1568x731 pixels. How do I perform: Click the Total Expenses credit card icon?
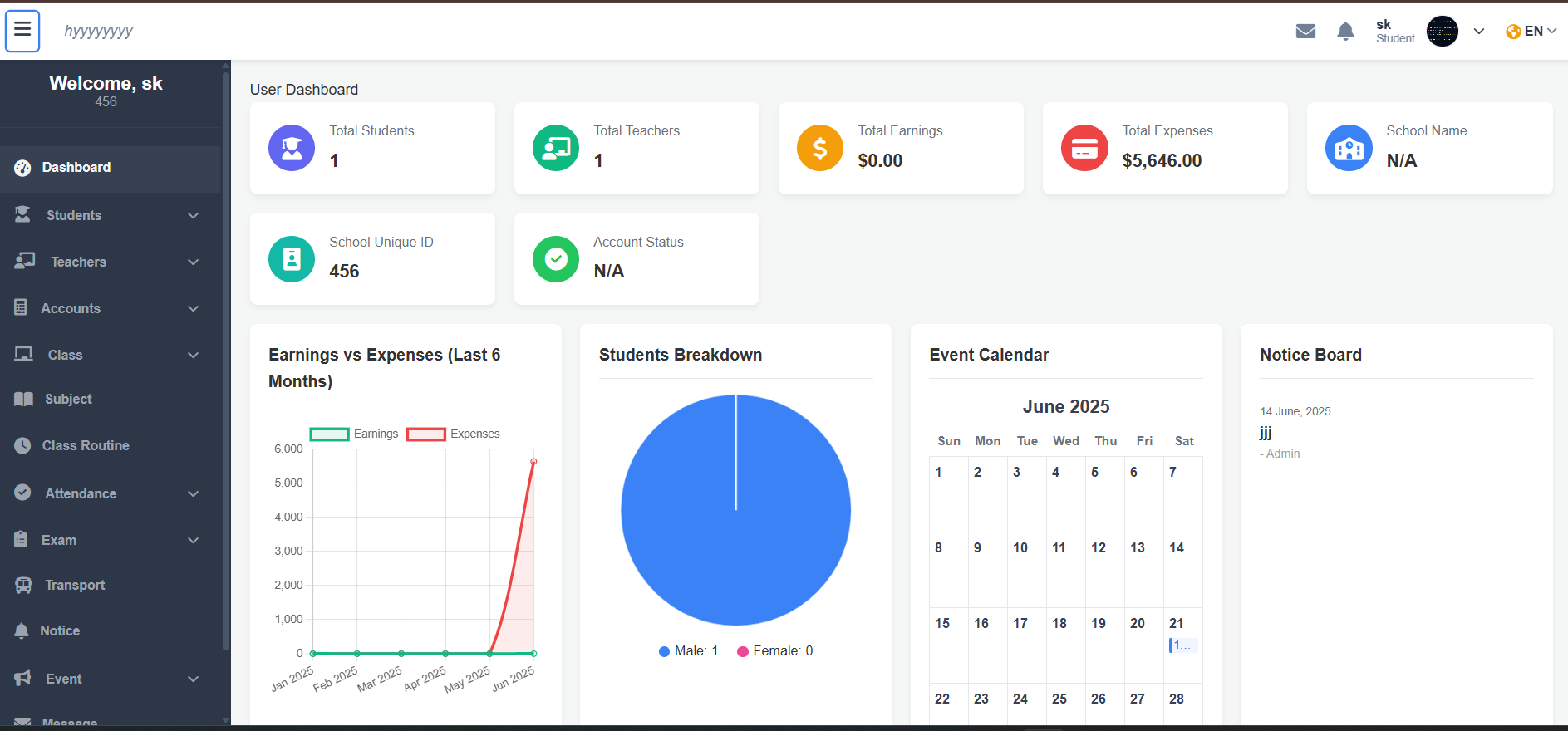click(x=1084, y=148)
